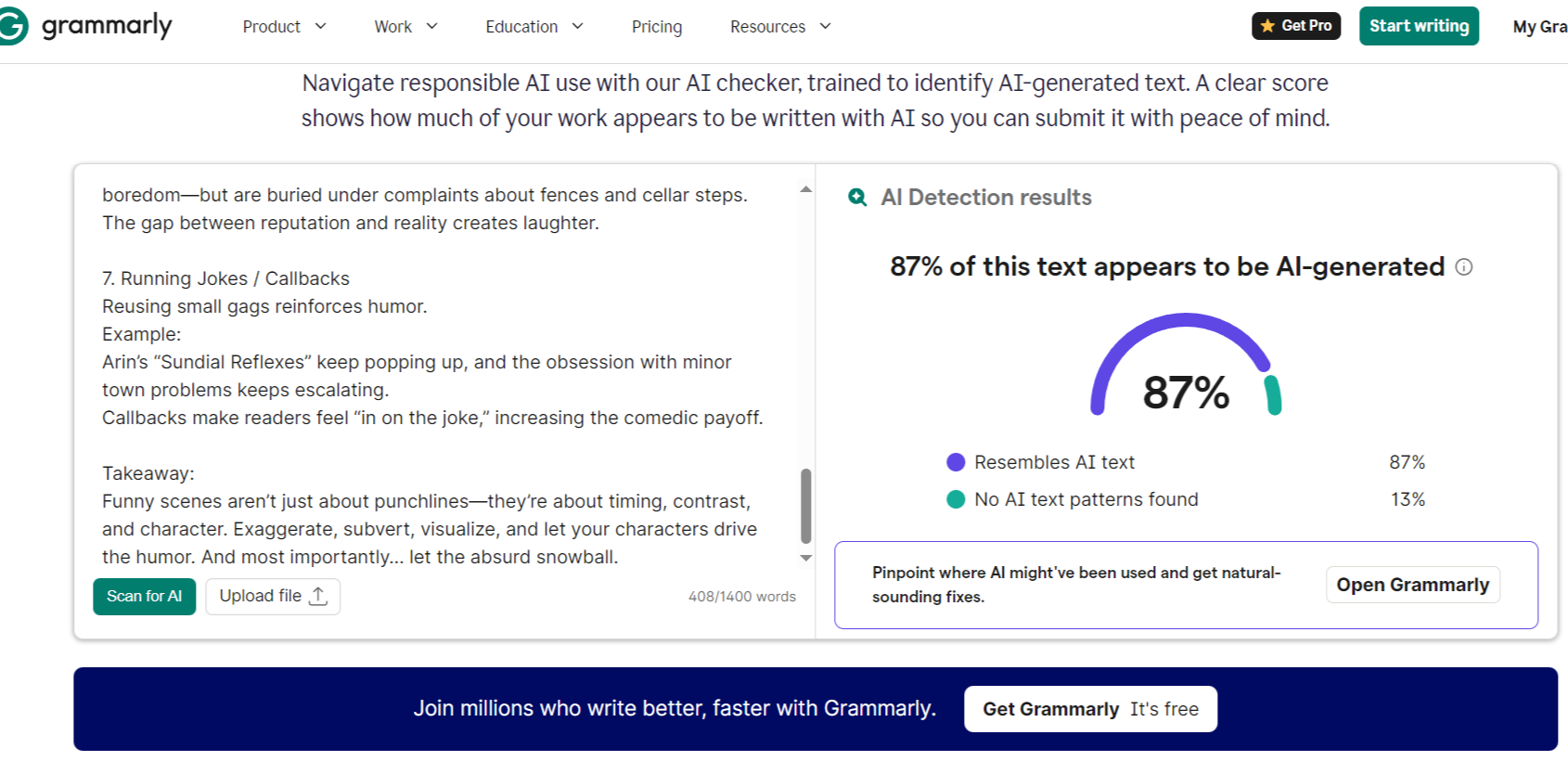Click Get Grammarly It's free button
Screen dimensions: 1568x761
point(1090,709)
